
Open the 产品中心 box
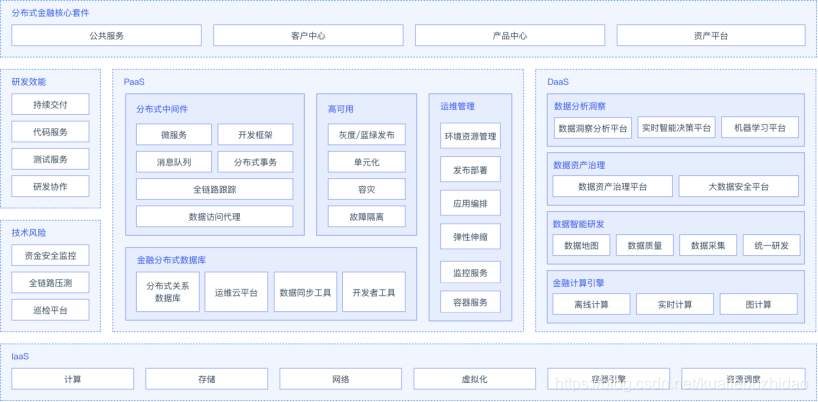coord(510,35)
